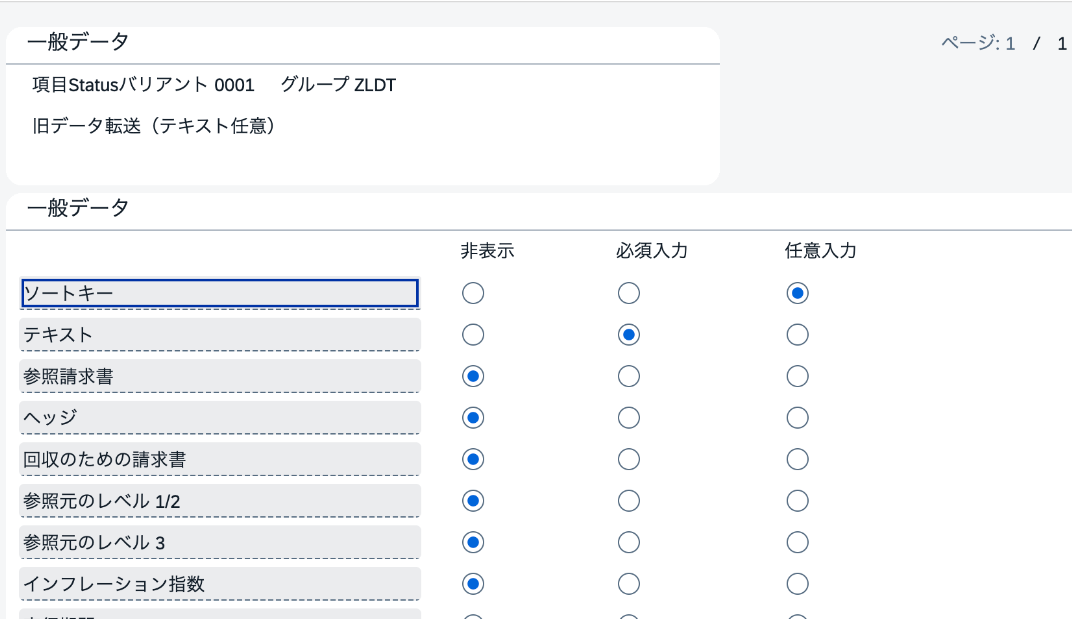Screen dimensions: 1072x619
Task: Click the ページ number 1 indicator
Action: (x=1010, y=44)
